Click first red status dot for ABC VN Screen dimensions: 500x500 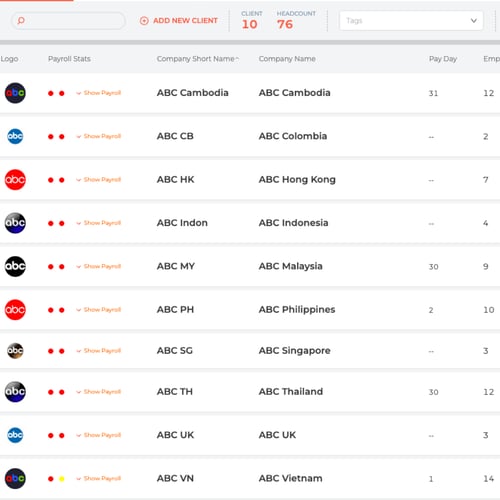tap(51, 479)
